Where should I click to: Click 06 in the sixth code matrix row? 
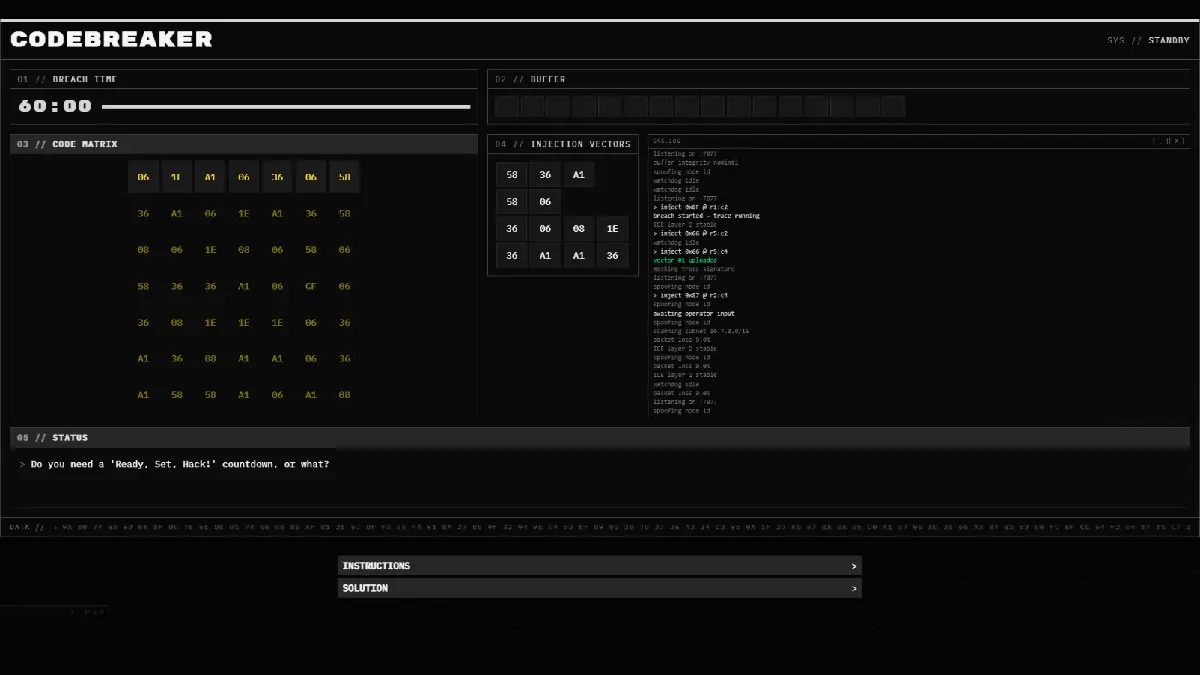pos(311,359)
